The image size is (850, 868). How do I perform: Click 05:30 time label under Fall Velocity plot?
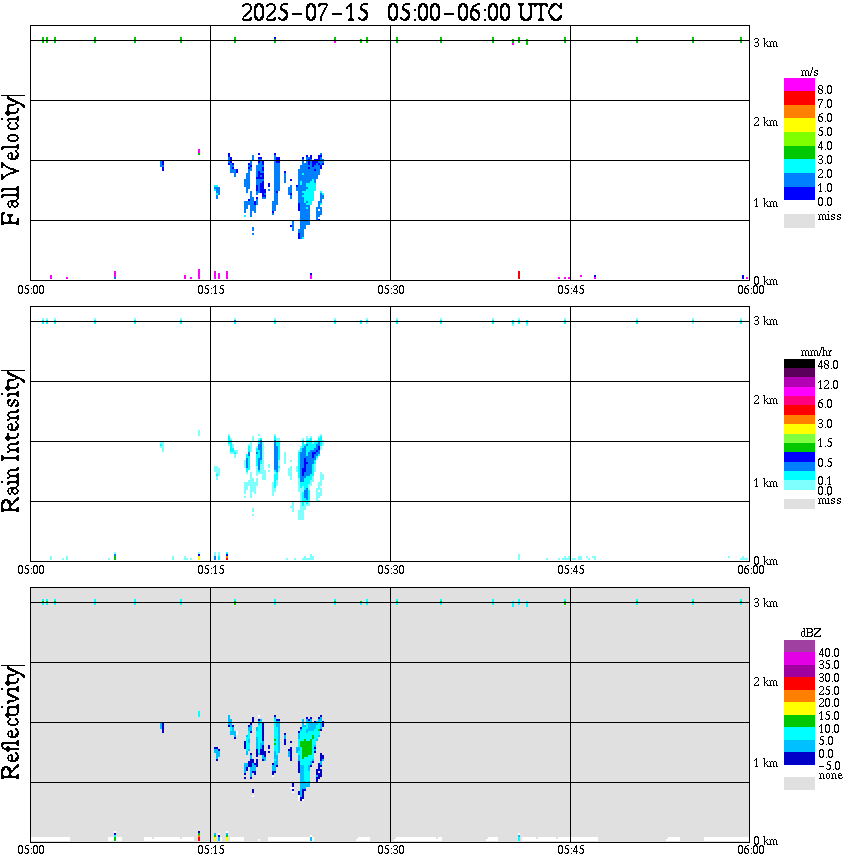[x=391, y=290]
